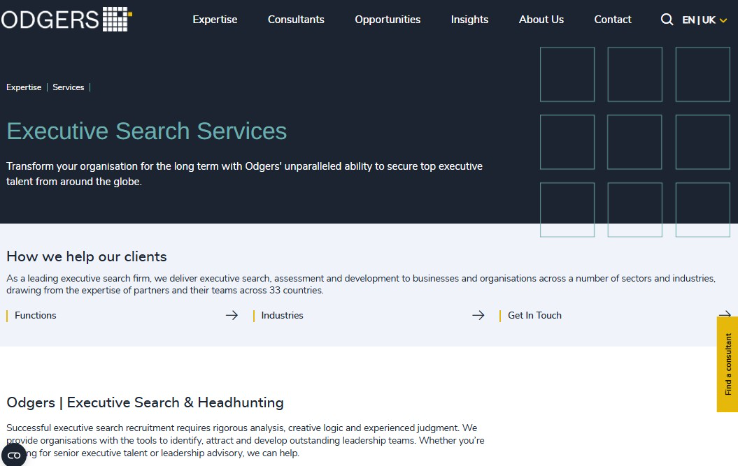Go to Services breadcrumb link
The height and width of the screenshot is (466, 738).
[68, 87]
